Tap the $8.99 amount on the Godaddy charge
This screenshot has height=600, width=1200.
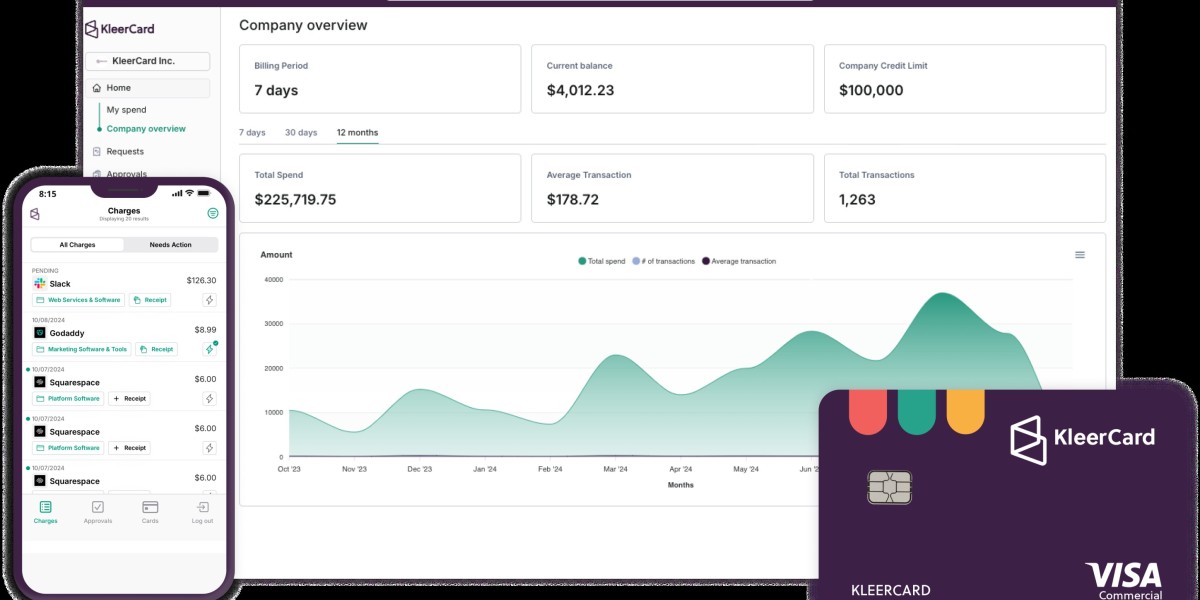click(205, 329)
